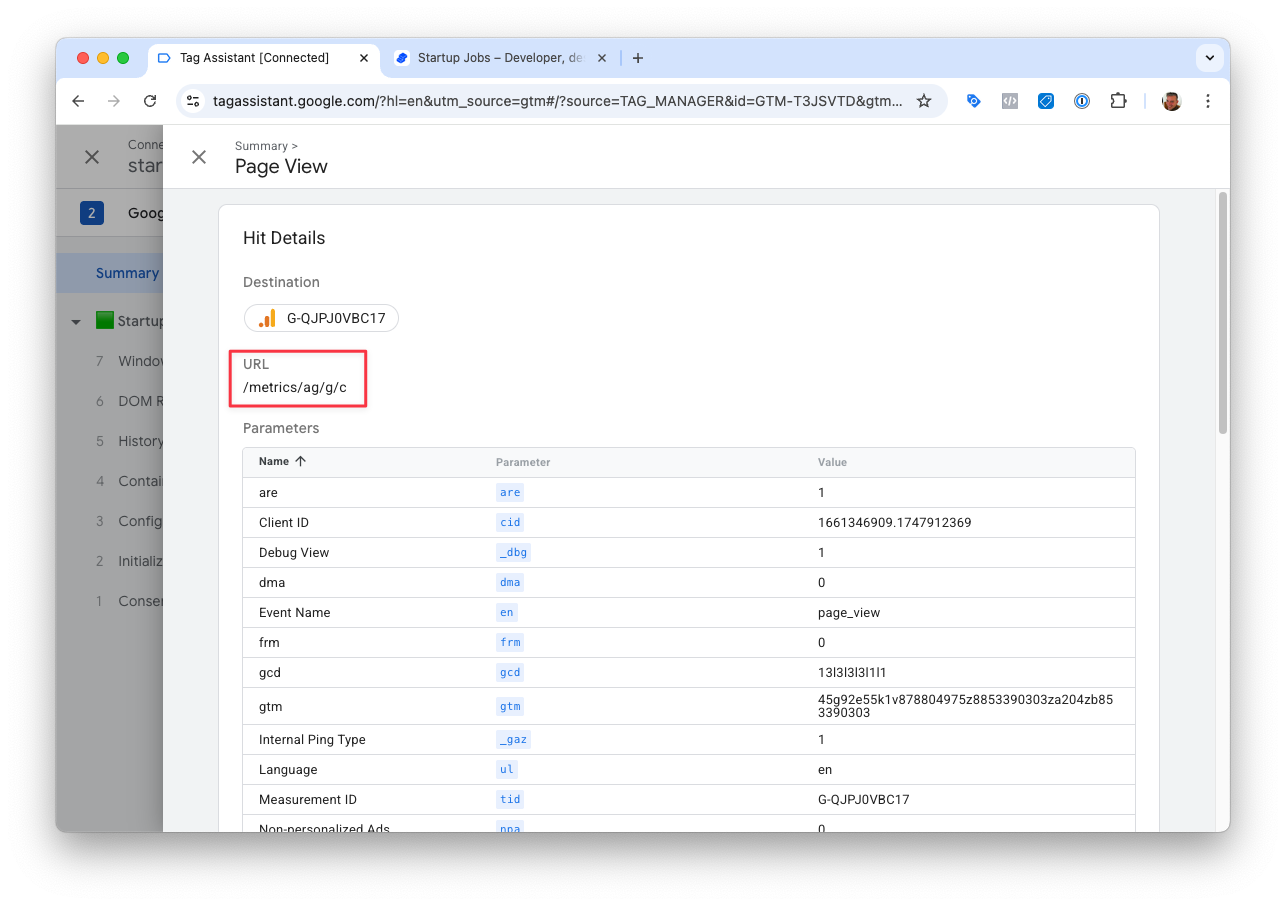This screenshot has height=906, width=1286.
Task: Close the Page View hit details panel
Action: pos(199,157)
